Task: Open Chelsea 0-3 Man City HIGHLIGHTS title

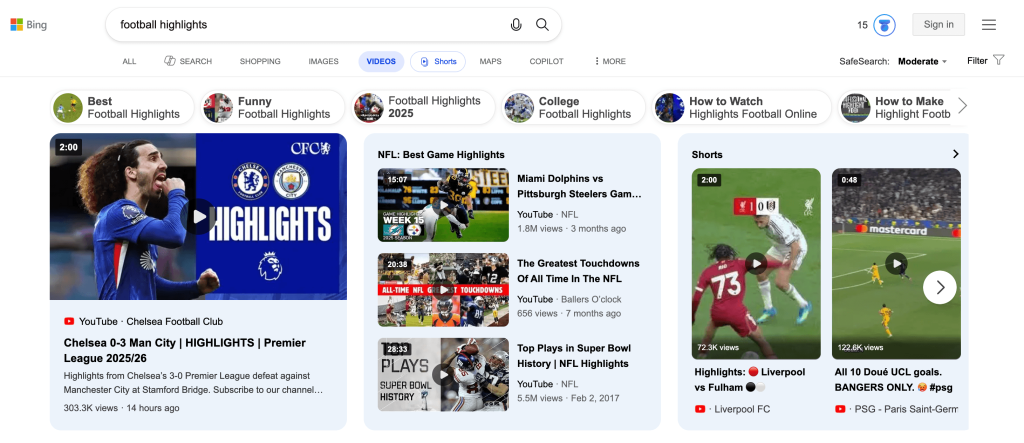Action: coord(185,350)
